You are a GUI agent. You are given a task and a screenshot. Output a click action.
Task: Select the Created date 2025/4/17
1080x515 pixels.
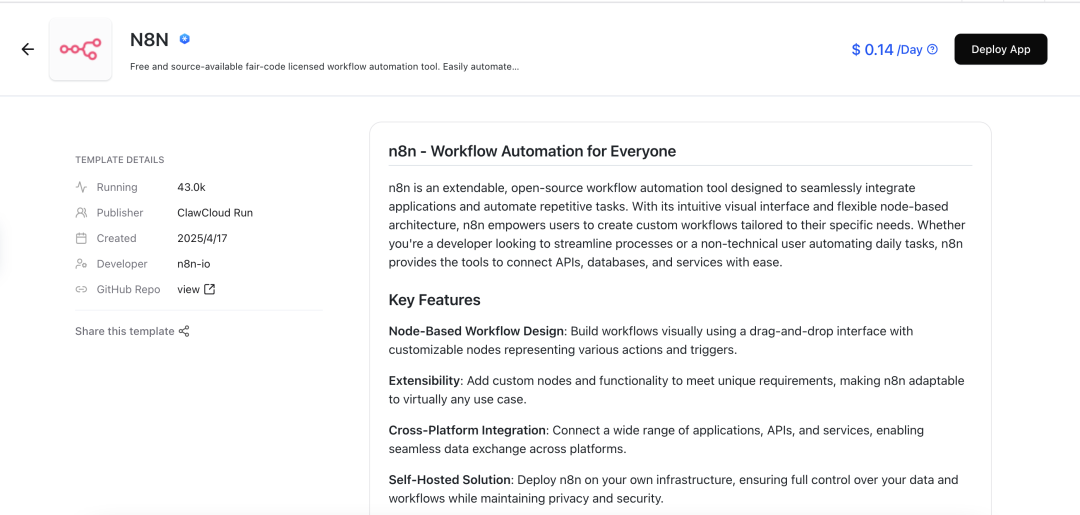200,238
